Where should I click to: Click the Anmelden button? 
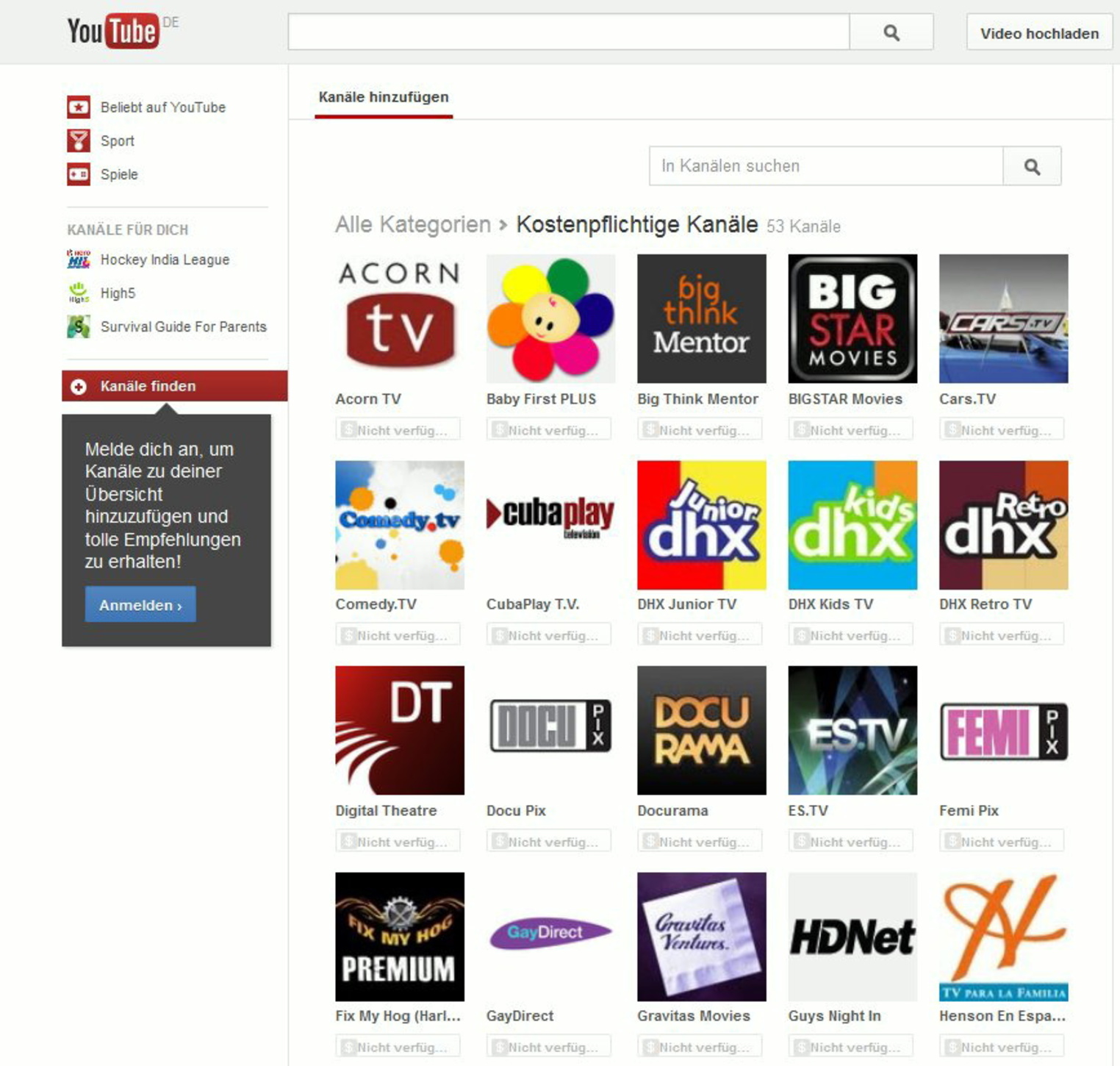(x=140, y=604)
